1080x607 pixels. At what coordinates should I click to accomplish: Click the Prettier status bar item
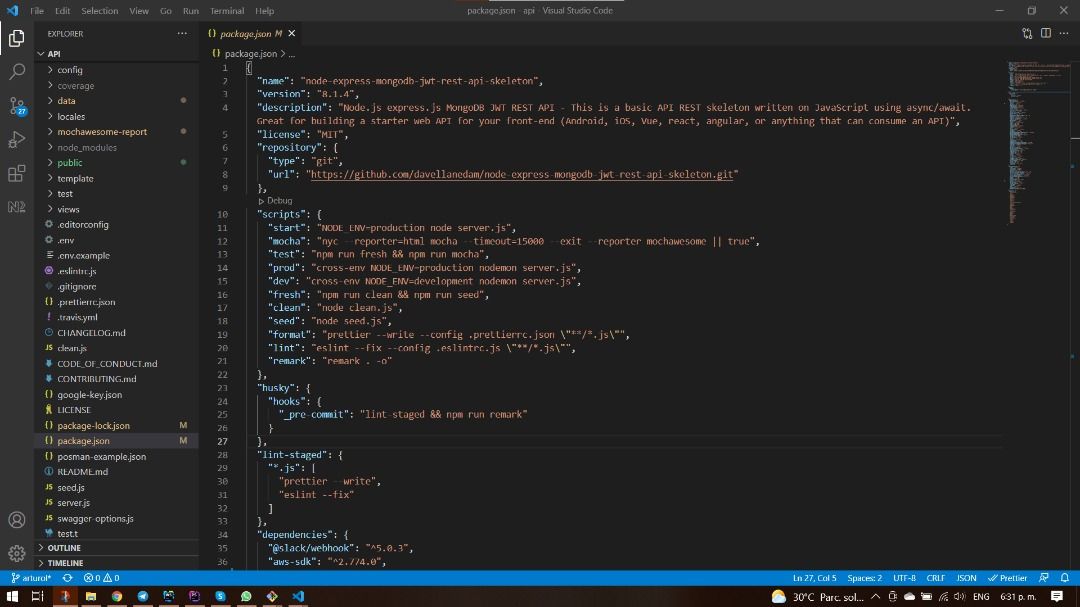point(1008,578)
